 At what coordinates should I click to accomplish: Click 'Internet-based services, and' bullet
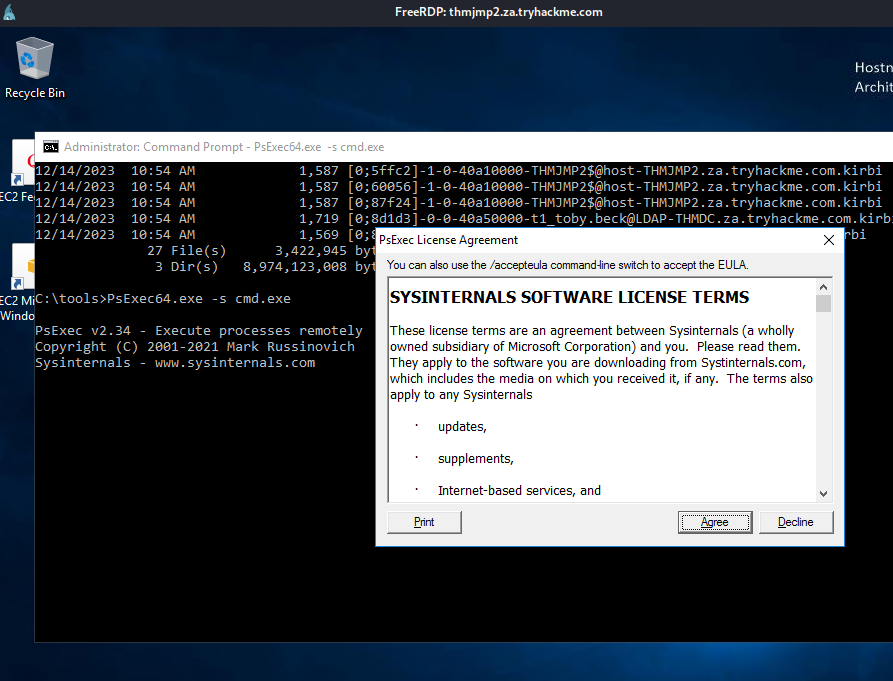pos(519,490)
